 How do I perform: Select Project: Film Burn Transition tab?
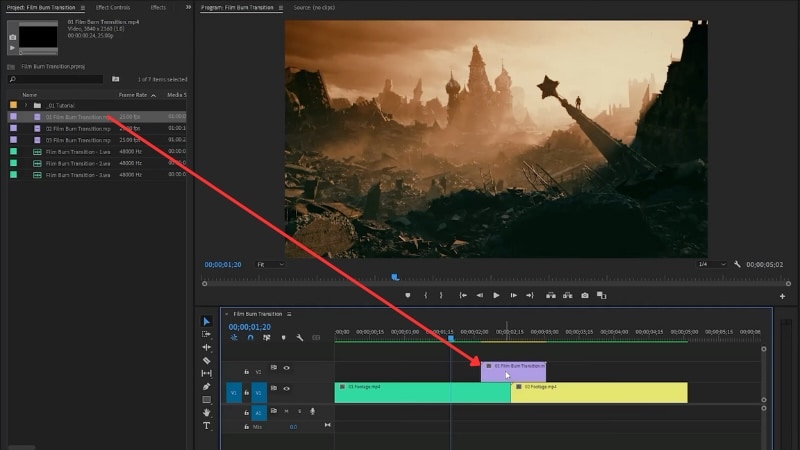[x=41, y=8]
